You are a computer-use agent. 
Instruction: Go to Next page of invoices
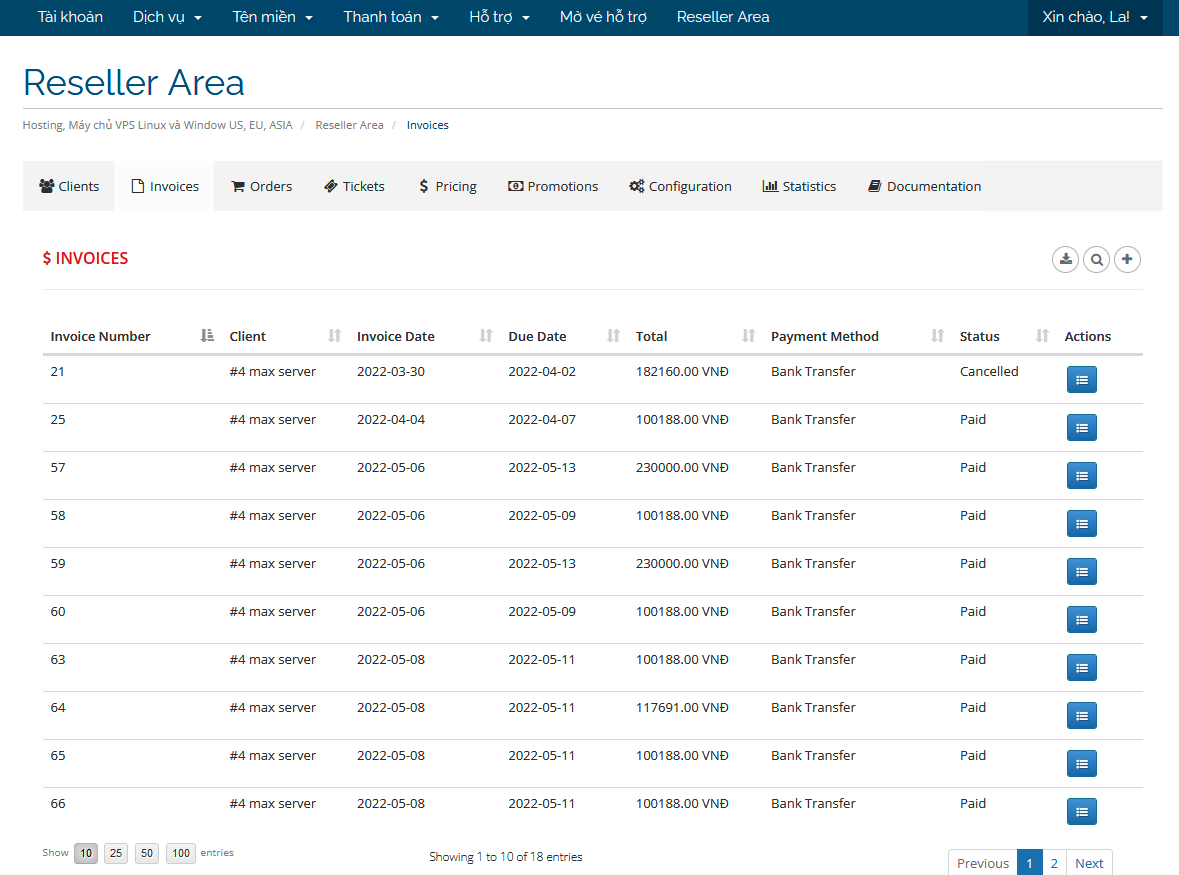(x=1089, y=863)
